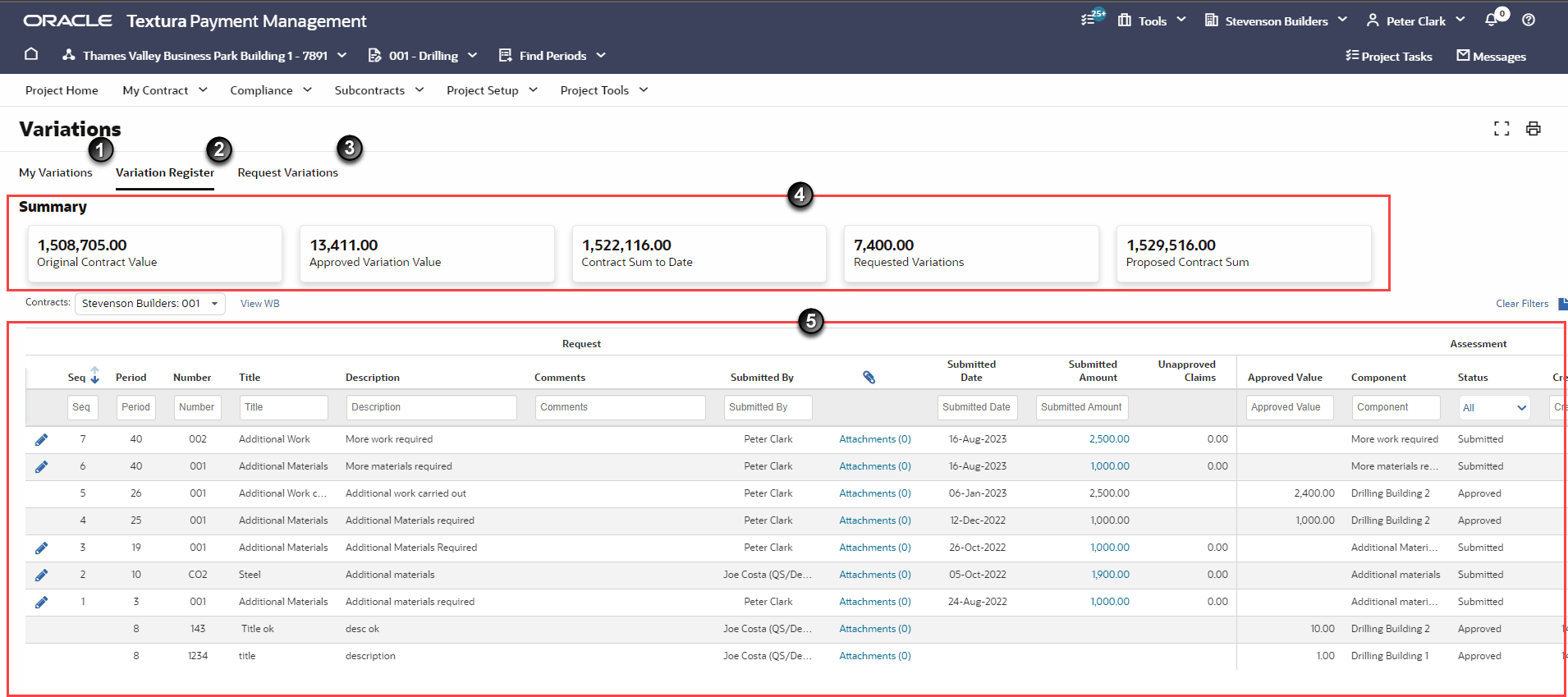Image resolution: width=1568 pixels, height=697 pixels.
Task: Click the Proposed Contract Sum card
Action: pyautogui.click(x=1244, y=254)
